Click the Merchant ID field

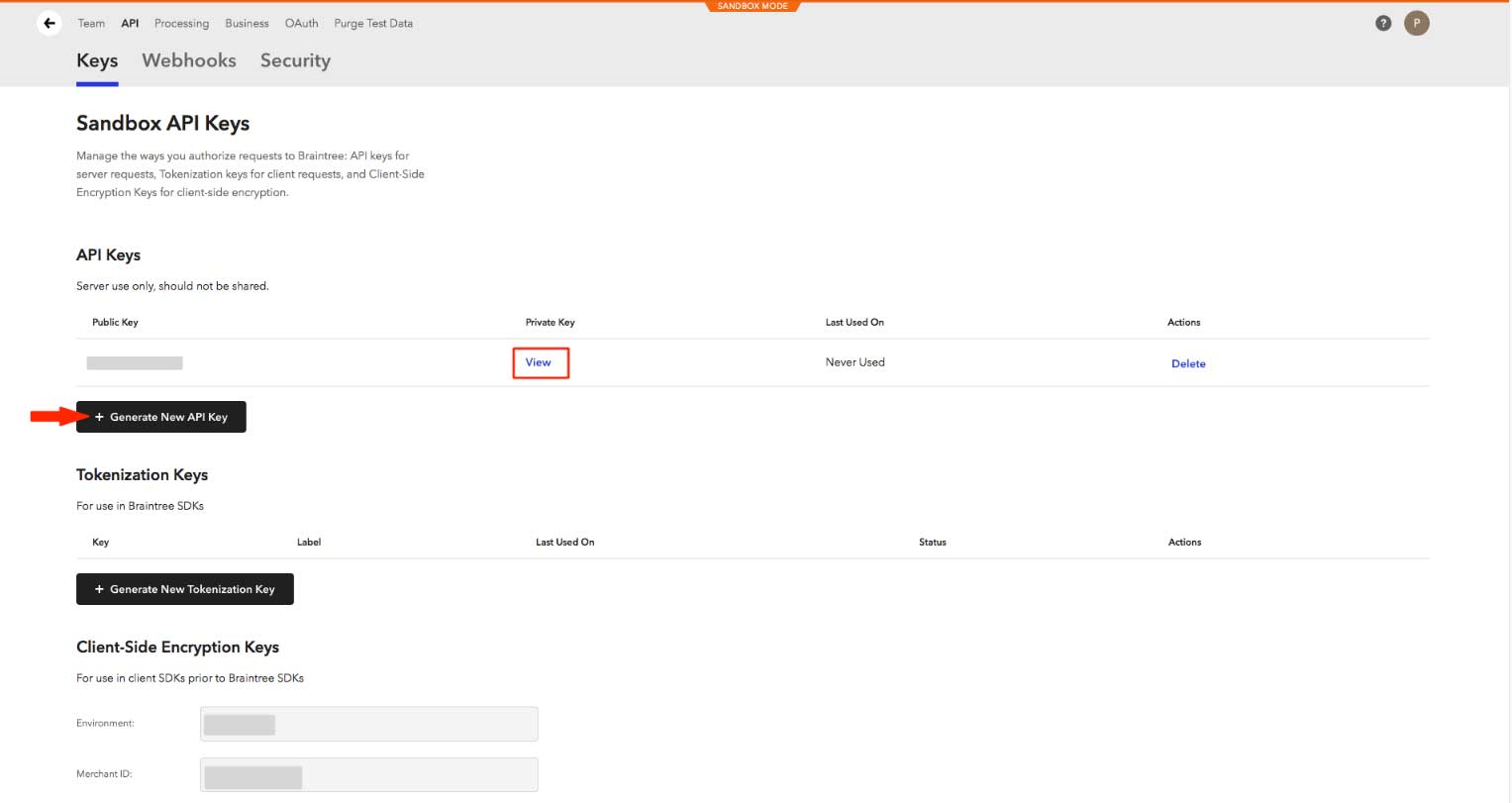coord(368,775)
